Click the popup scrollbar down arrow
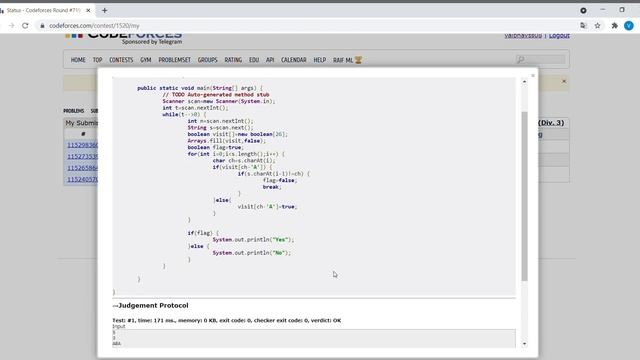Image resolution: width=640 pixels, height=360 pixels. tap(524, 344)
